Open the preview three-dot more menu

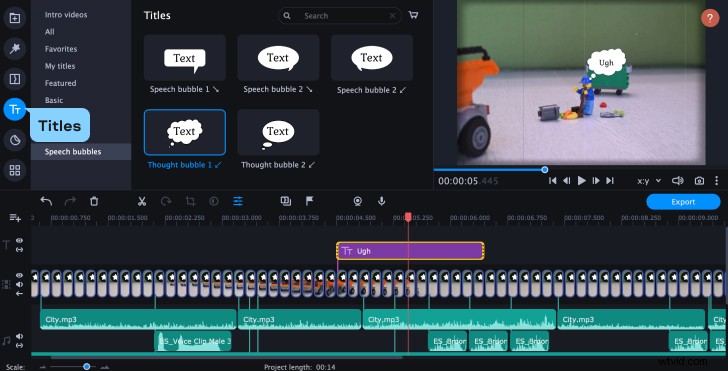point(716,181)
